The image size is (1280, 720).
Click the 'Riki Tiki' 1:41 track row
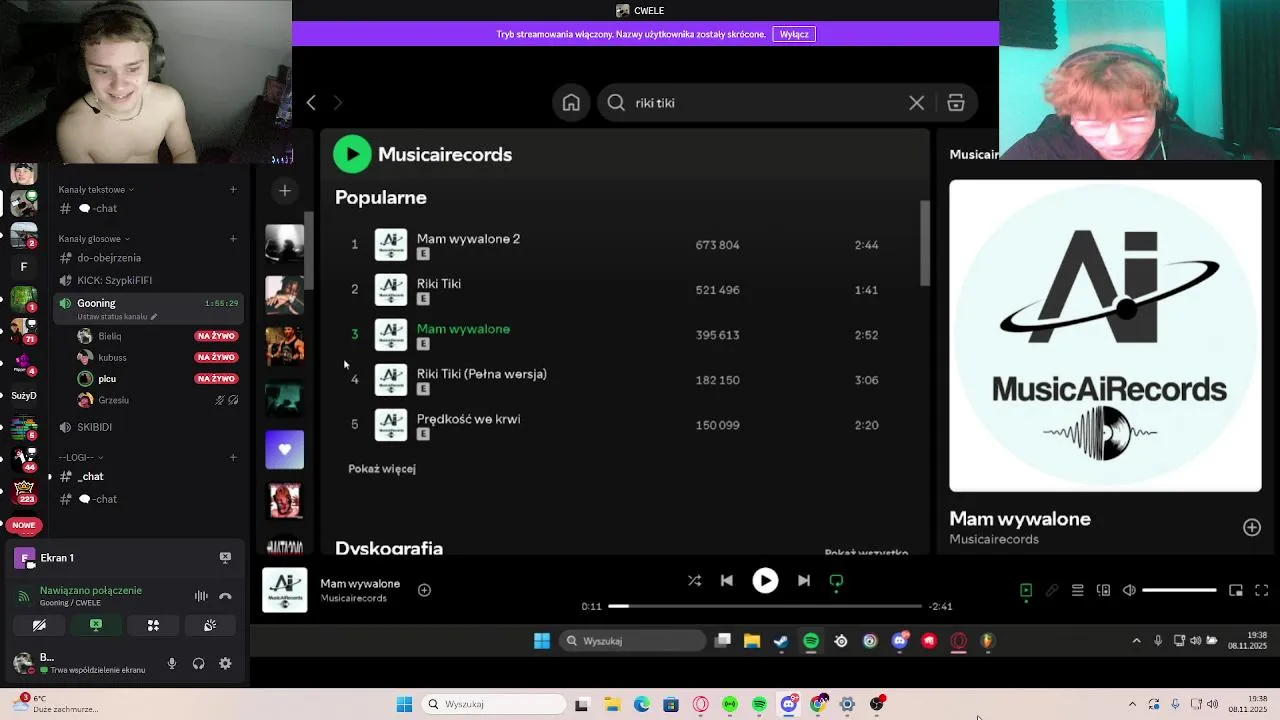point(624,289)
